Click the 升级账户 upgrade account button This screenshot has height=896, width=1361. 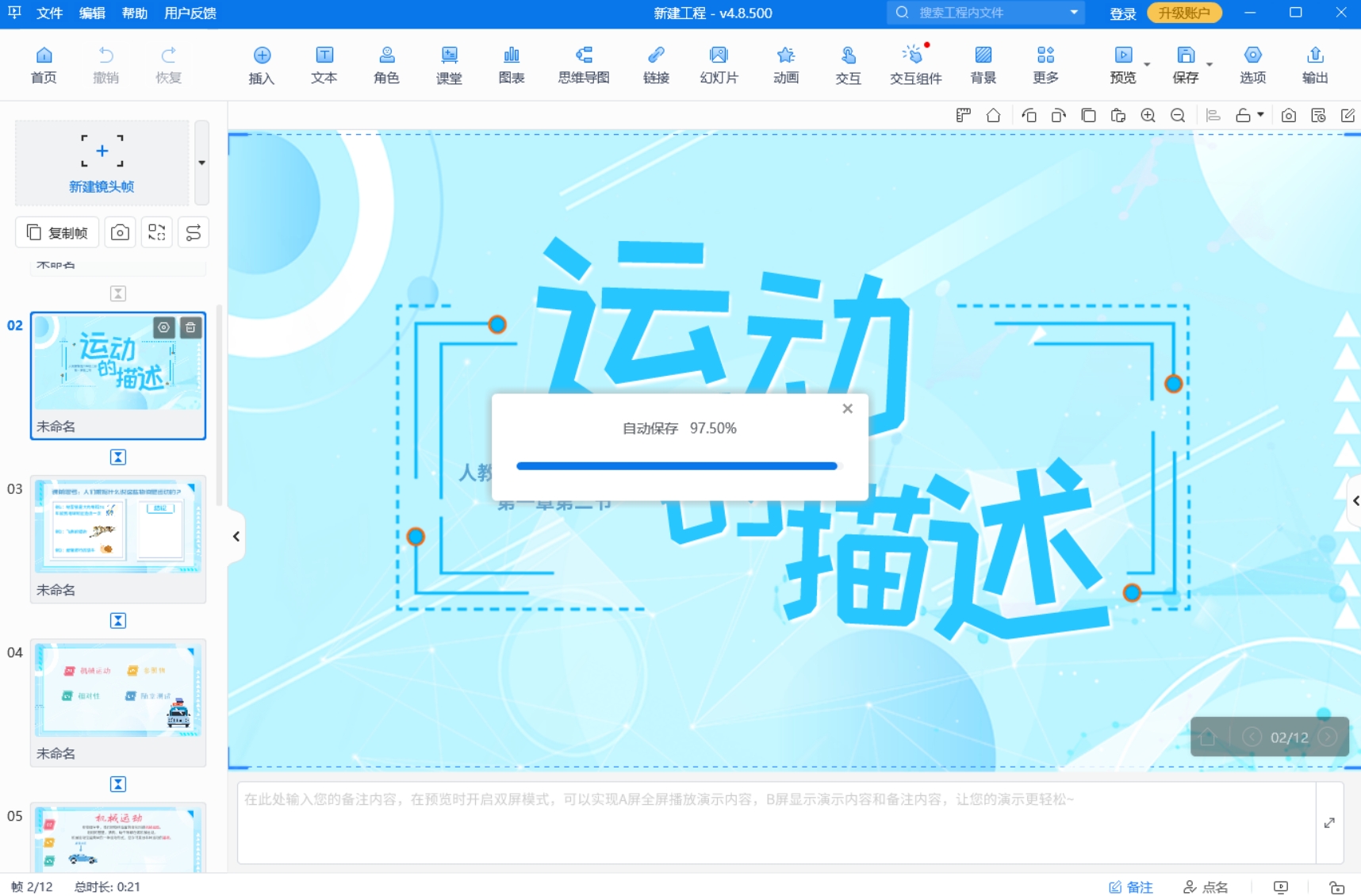1184,13
